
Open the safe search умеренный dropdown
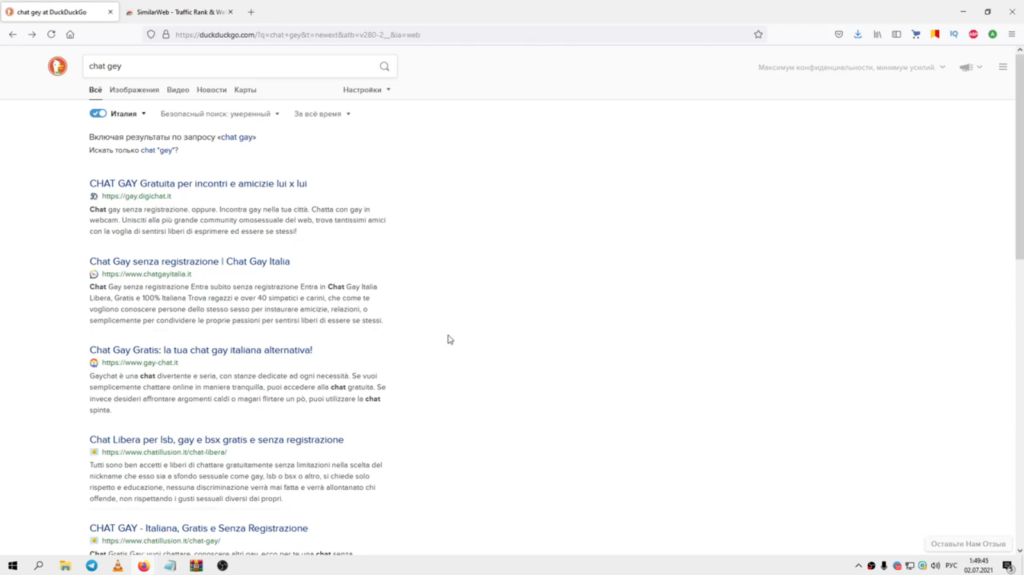(220, 114)
